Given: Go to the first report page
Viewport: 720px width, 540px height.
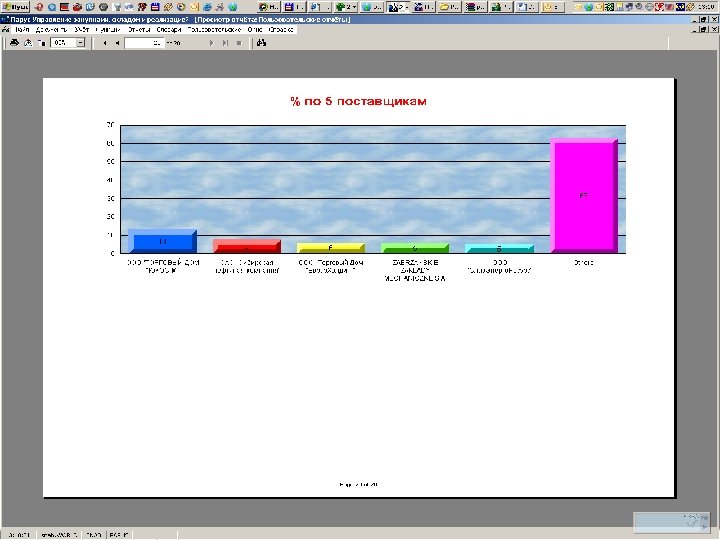Looking at the screenshot, I should click(105, 43).
